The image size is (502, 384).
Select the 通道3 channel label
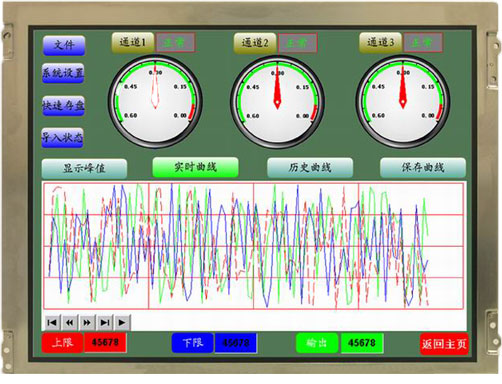pos(380,42)
